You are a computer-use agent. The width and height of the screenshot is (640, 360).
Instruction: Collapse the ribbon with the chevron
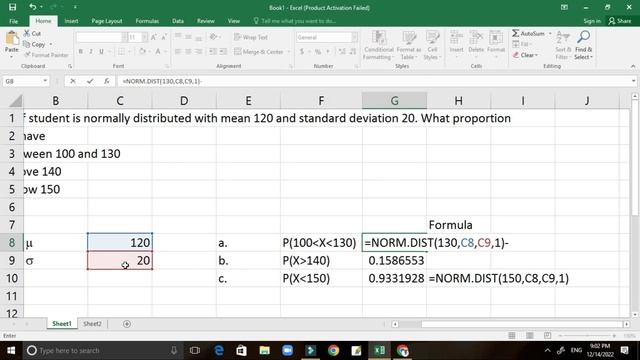633,66
